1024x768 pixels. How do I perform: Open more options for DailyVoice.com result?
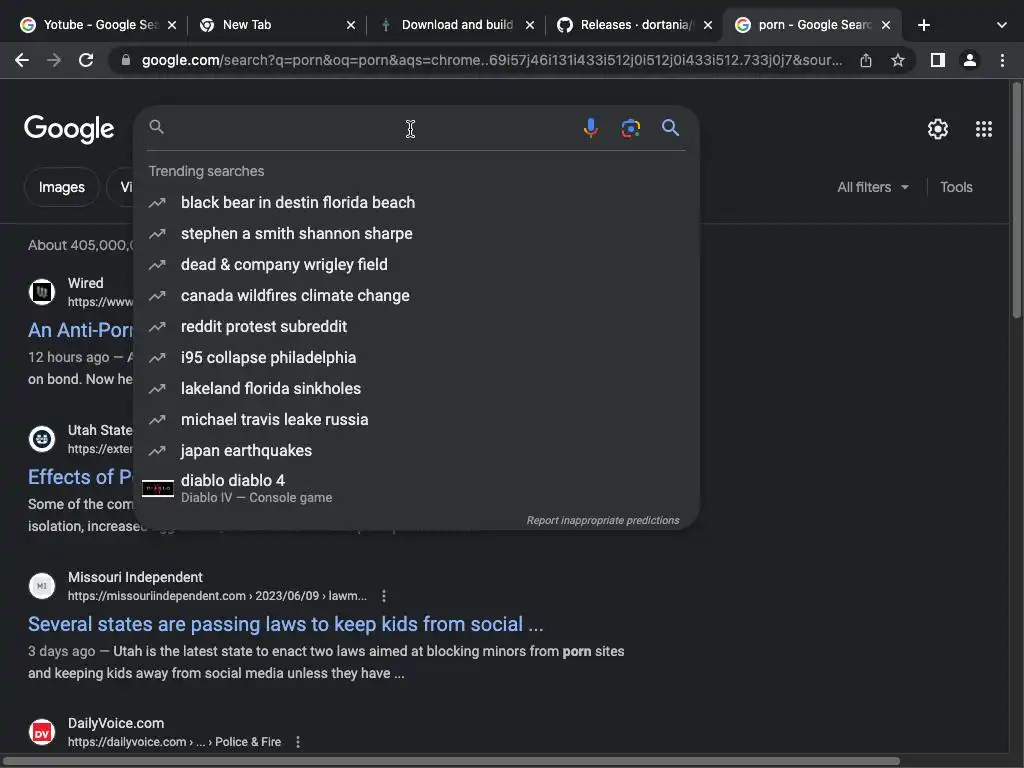(298, 742)
